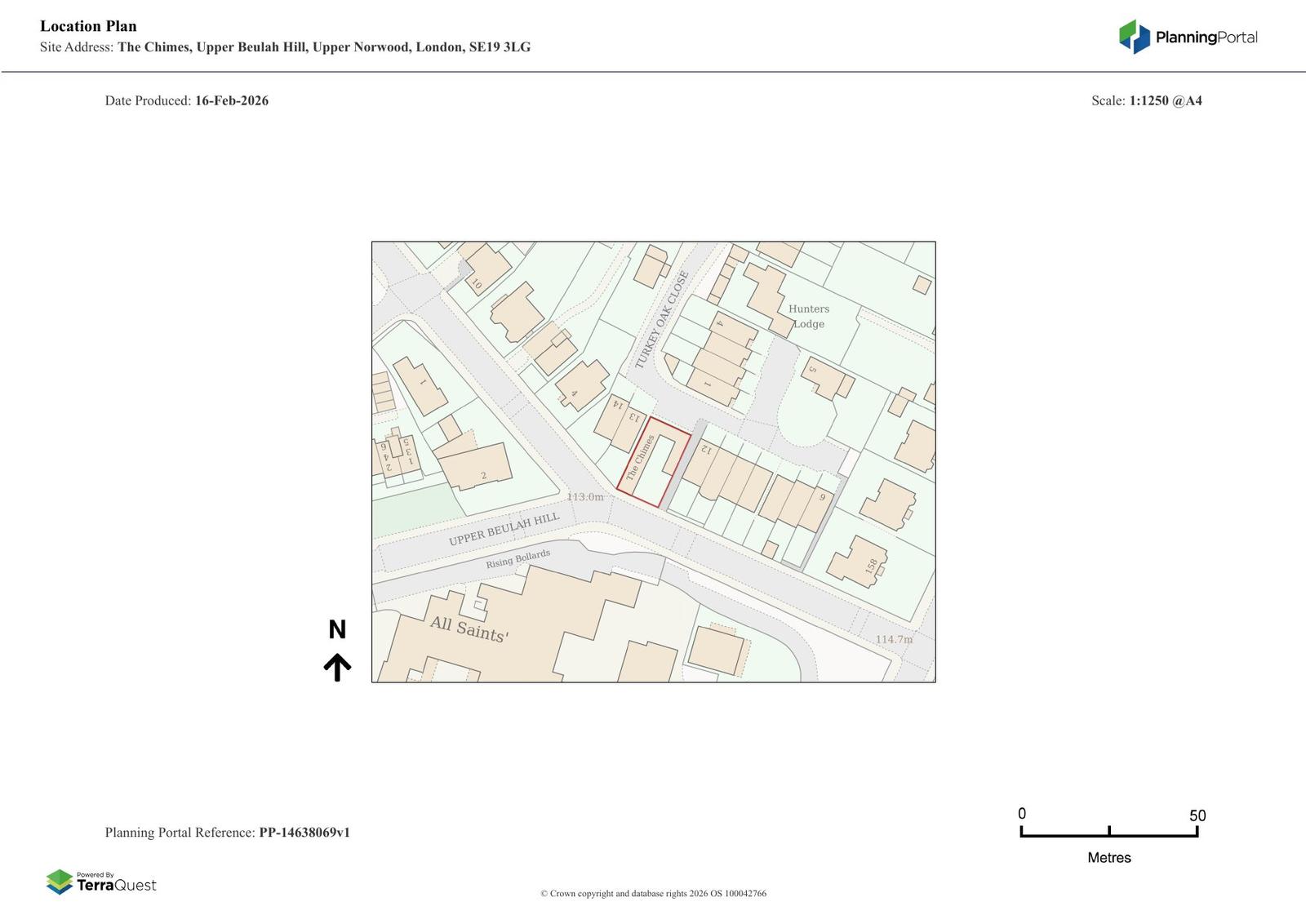Viewport: 1306px width, 924px height.
Task: Click the north-pointing arrow symbol
Action: (337, 667)
